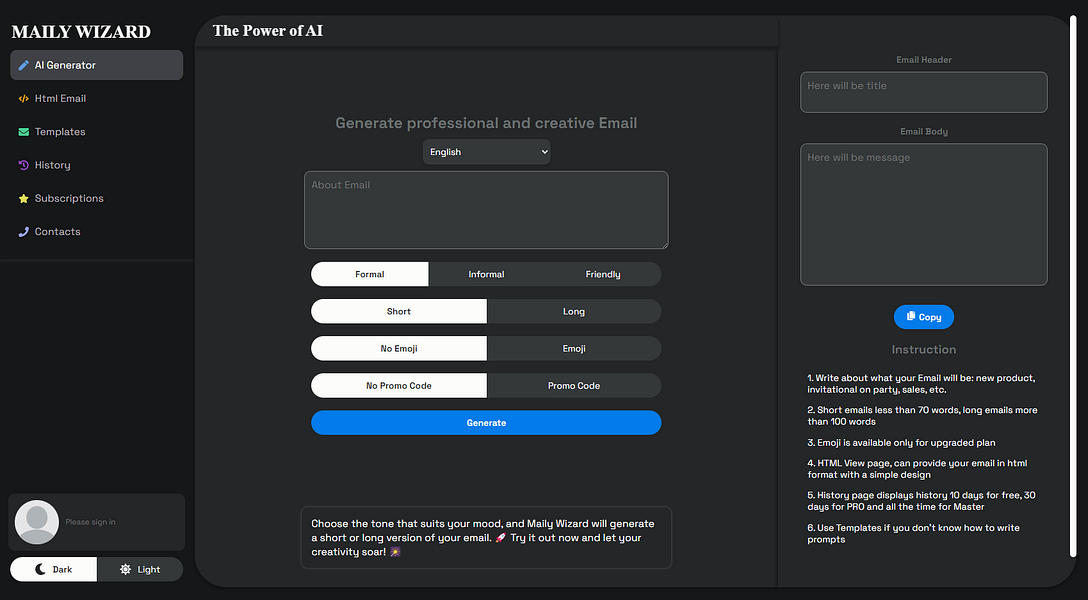
Task: Click the phone icon beside Contacts
Action: coord(24,232)
